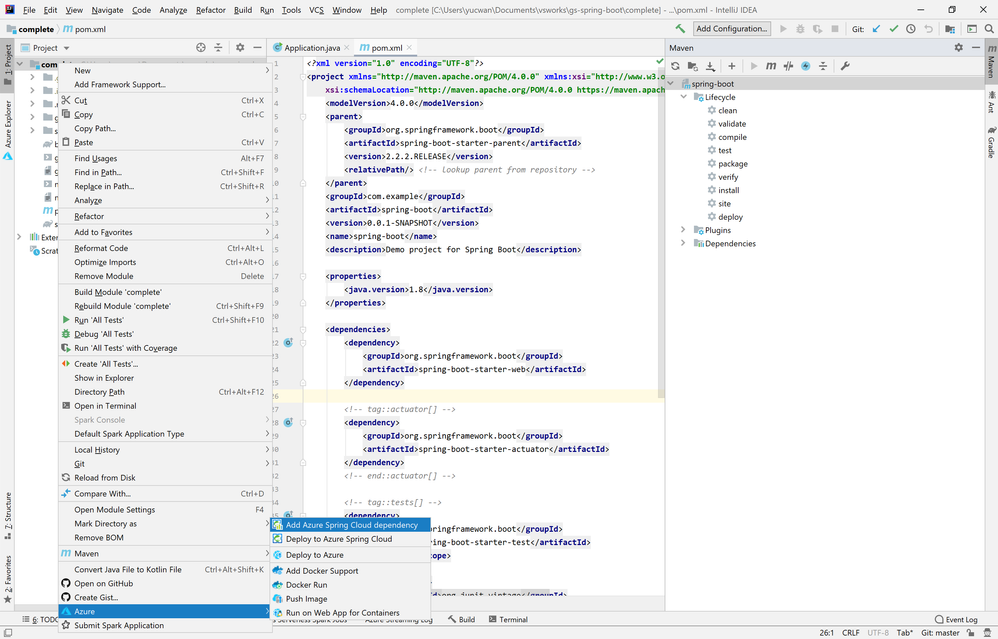Click Git: master branch widget
998x639 pixels.
click(x=940, y=633)
